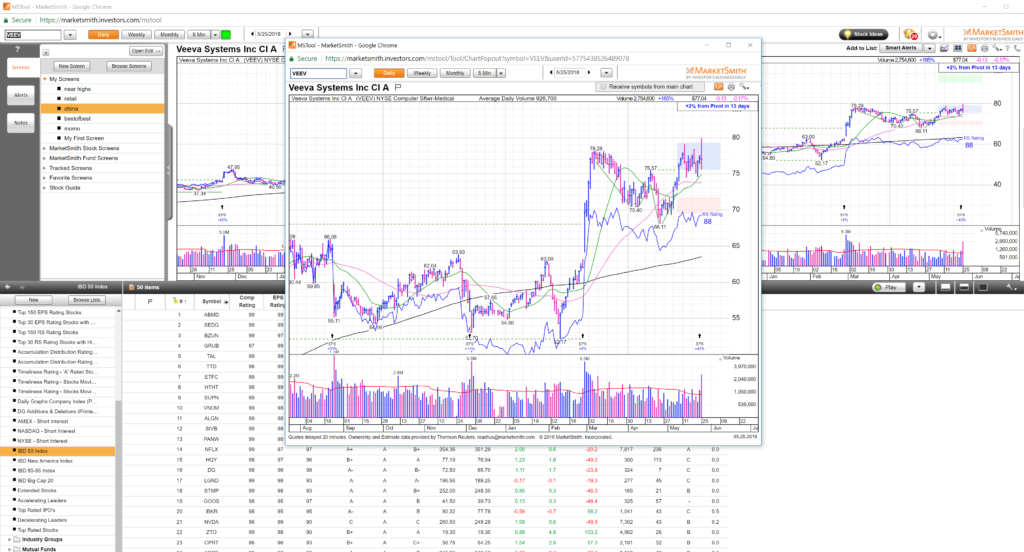Expand MarketSmith Fund Screens node
This screenshot has height=552, width=1024.
click(x=45, y=158)
